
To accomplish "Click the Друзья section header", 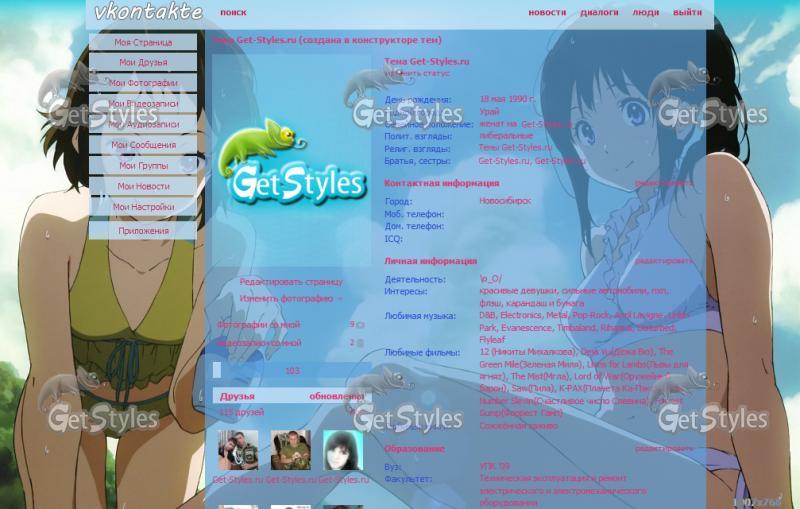I will coord(237,396).
